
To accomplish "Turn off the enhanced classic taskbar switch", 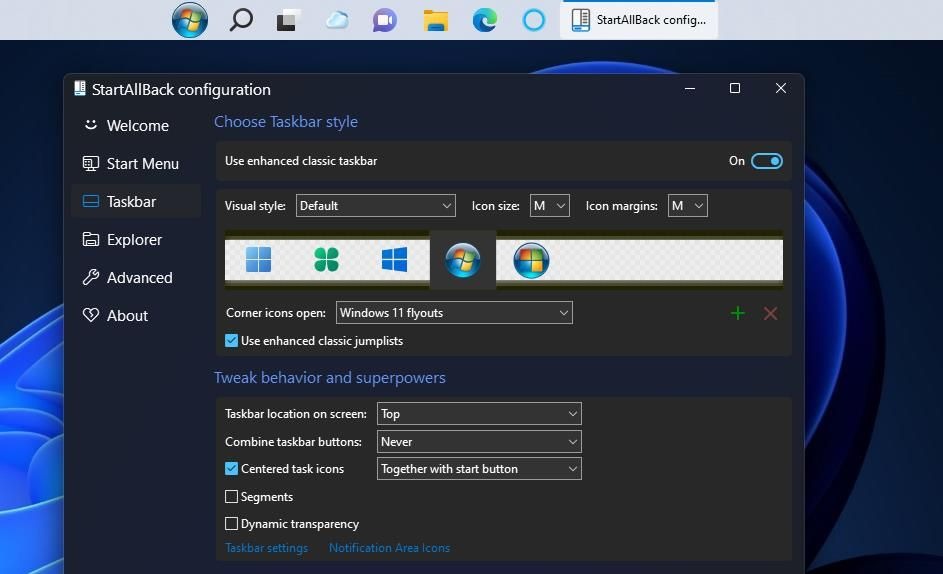I will 767,161.
